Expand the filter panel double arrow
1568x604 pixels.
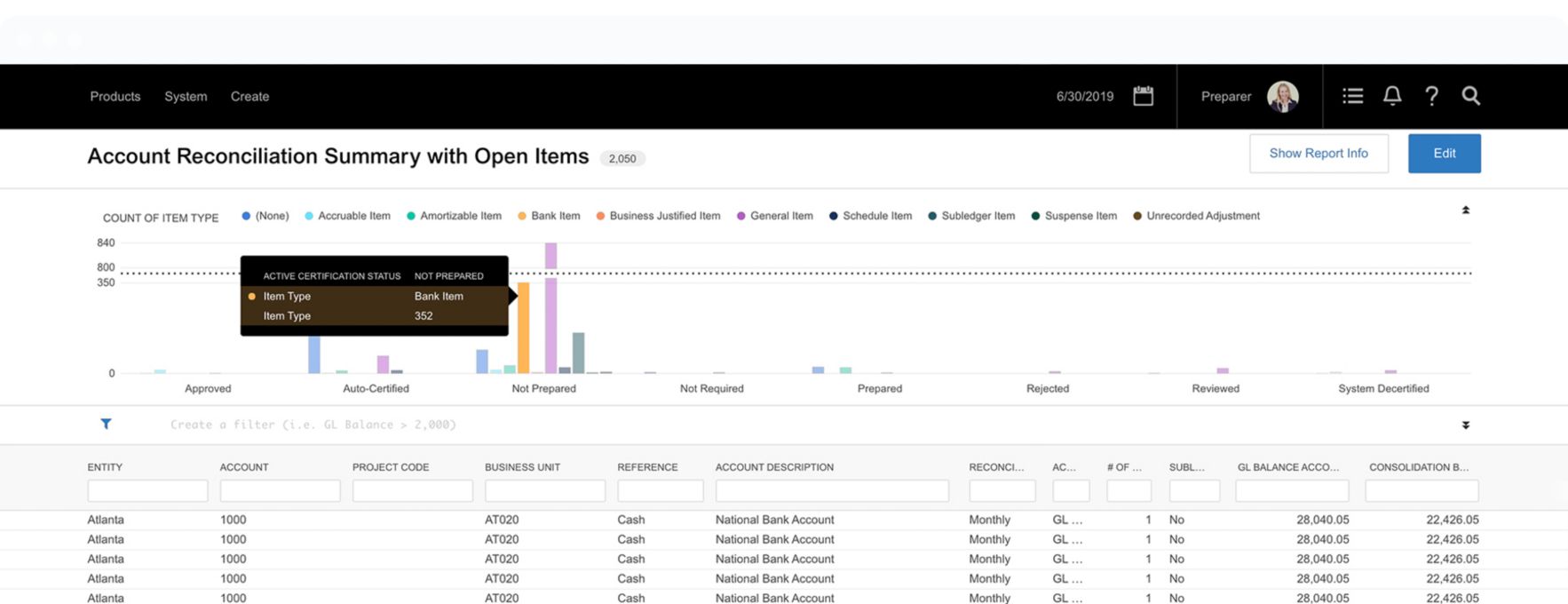(x=1465, y=425)
